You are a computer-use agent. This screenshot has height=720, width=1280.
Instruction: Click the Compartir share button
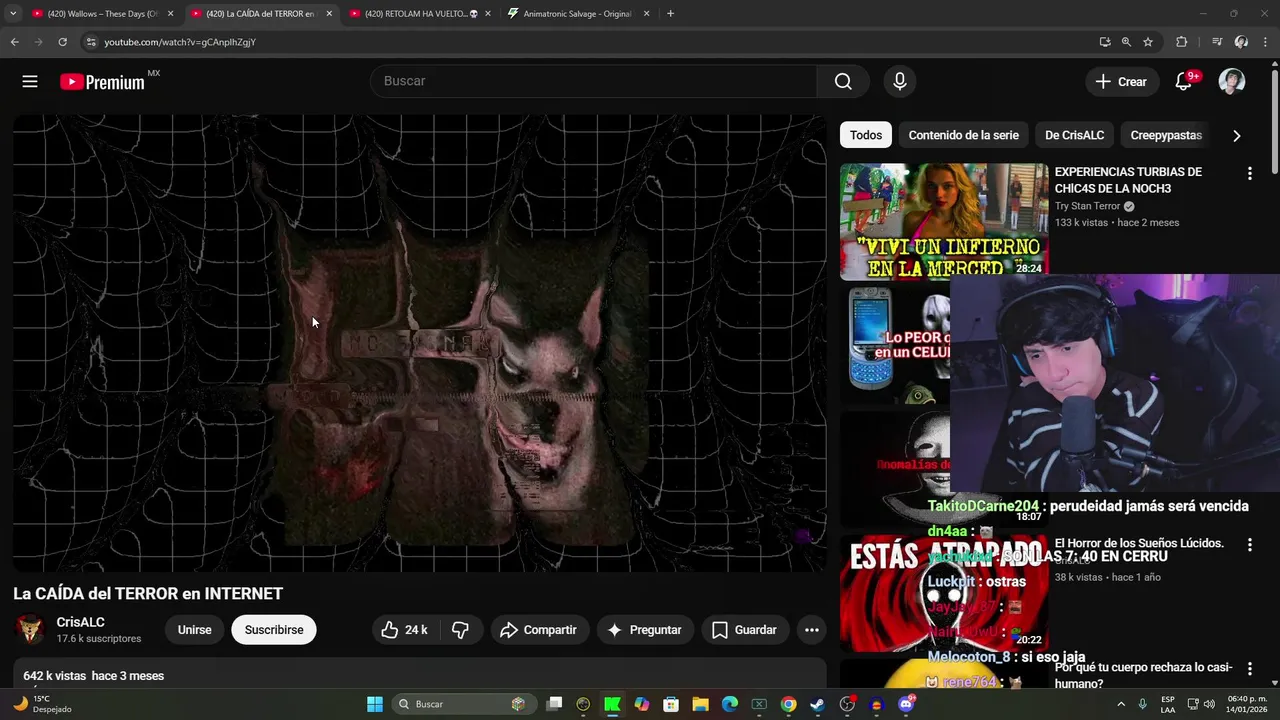tap(539, 630)
